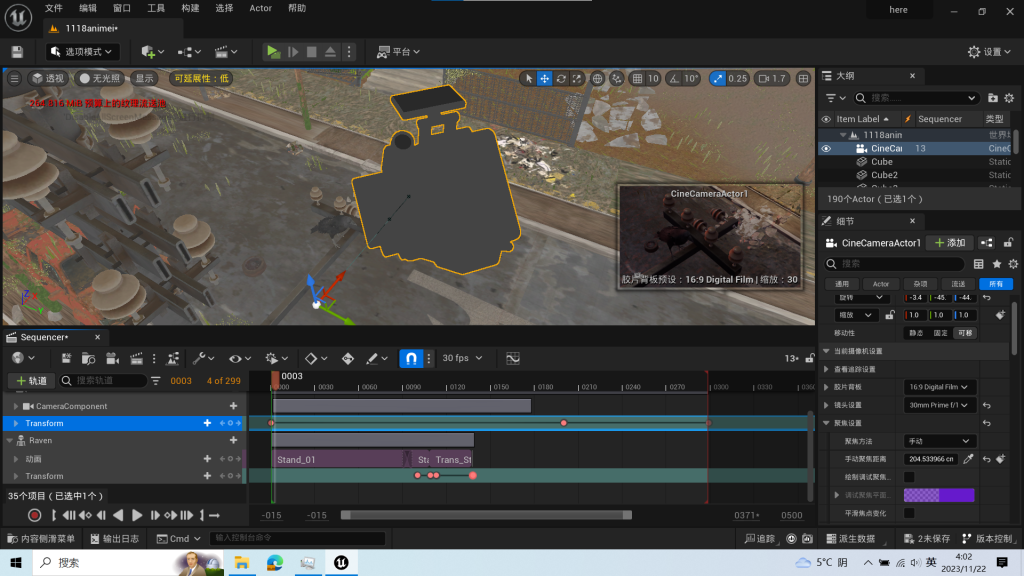Click the 设置 settings button in toolbar
This screenshot has width=1024, height=576.
tap(989, 52)
